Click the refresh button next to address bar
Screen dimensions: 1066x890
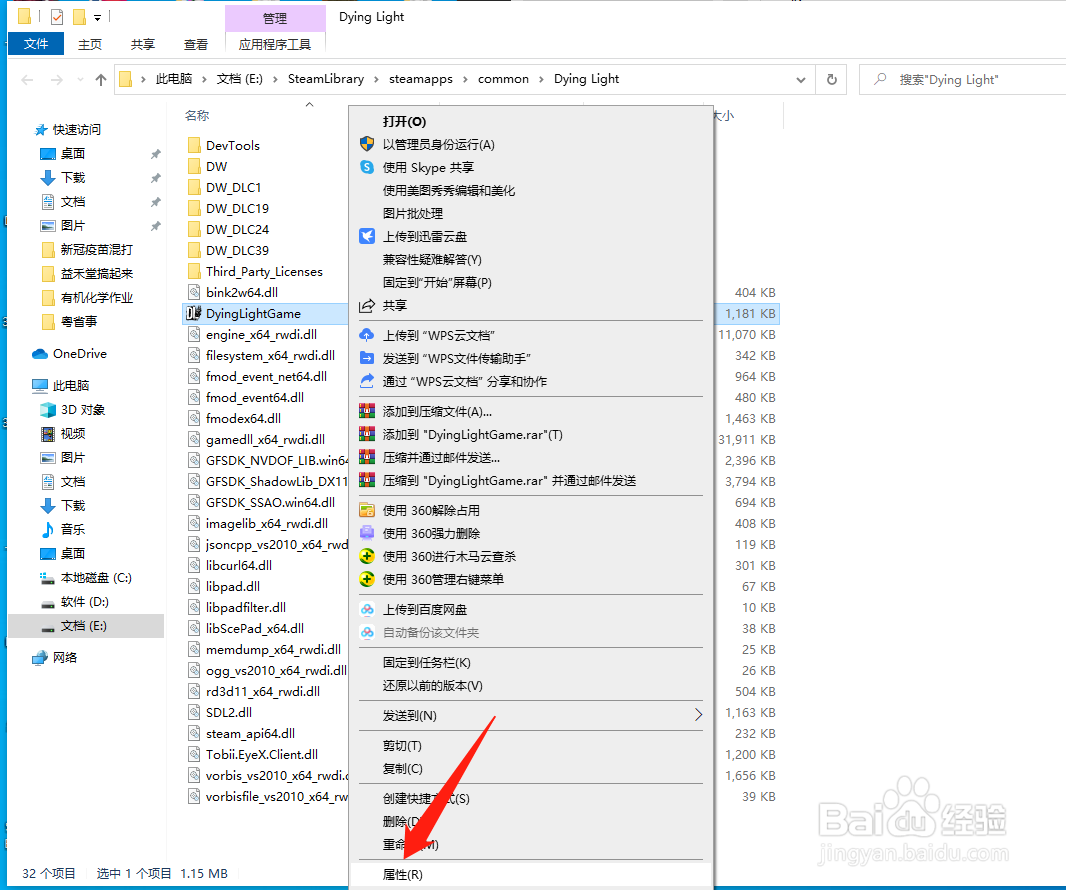[831, 80]
